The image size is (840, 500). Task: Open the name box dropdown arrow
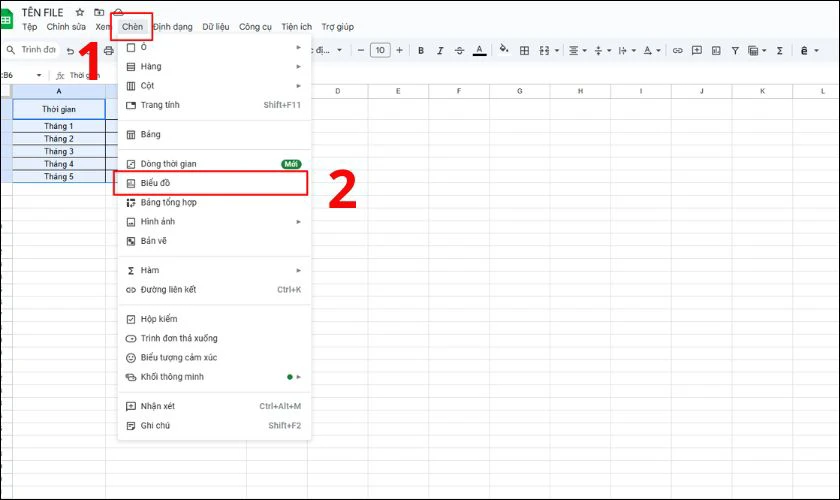pos(39,75)
